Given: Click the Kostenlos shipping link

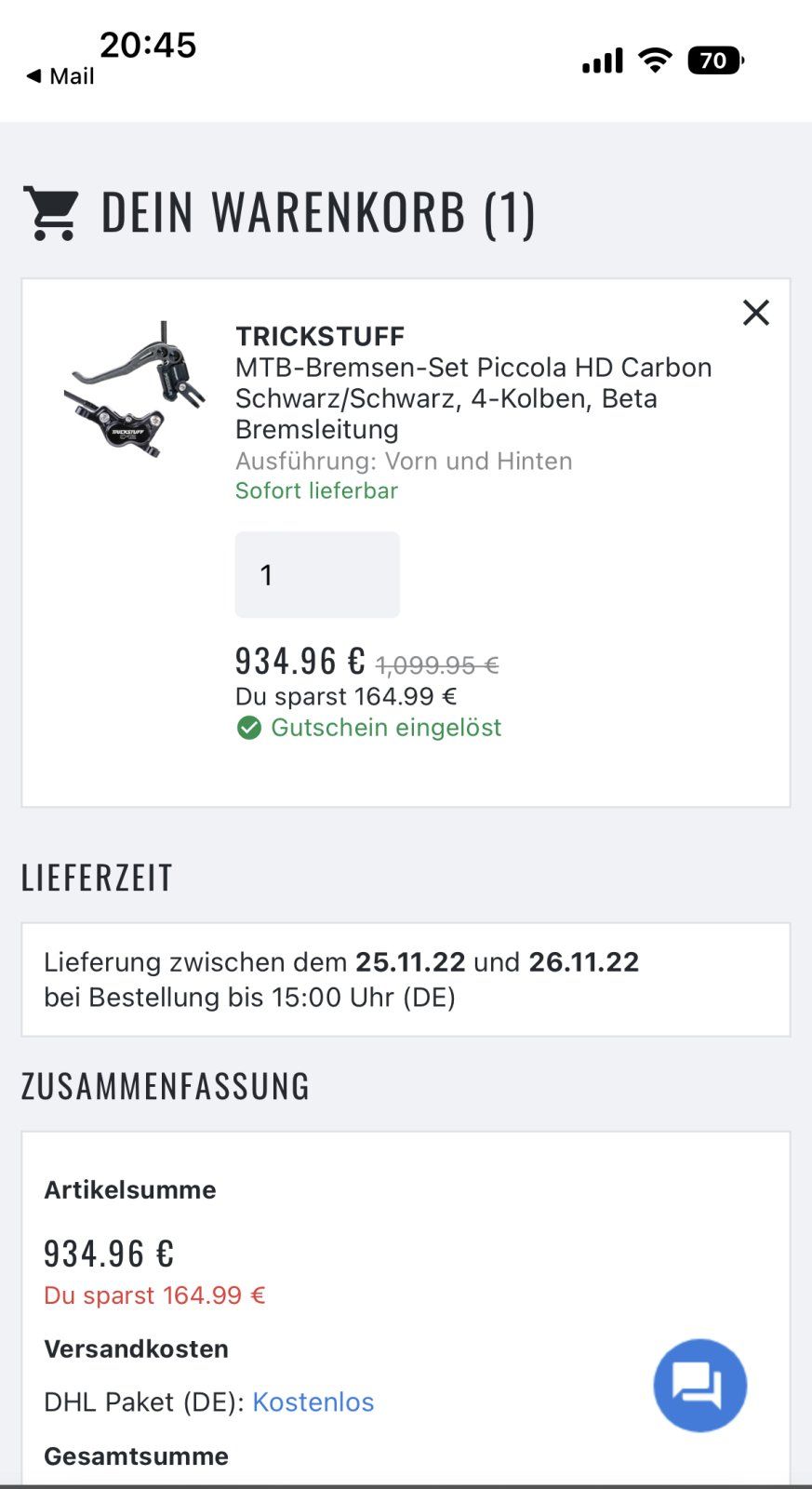Looking at the screenshot, I should click(x=313, y=1402).
